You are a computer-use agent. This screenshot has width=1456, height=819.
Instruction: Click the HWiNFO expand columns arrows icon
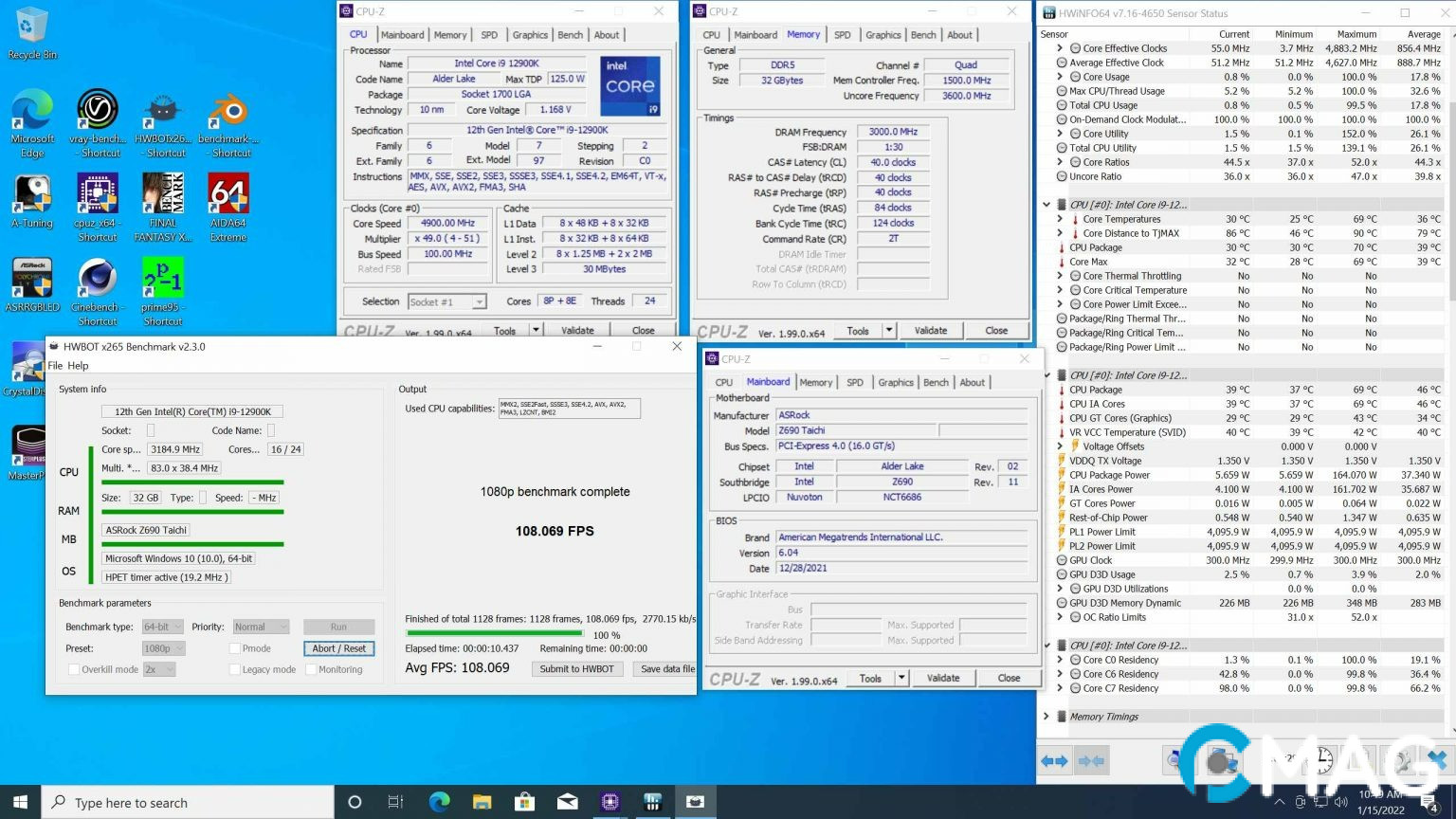click(1054, 760)
